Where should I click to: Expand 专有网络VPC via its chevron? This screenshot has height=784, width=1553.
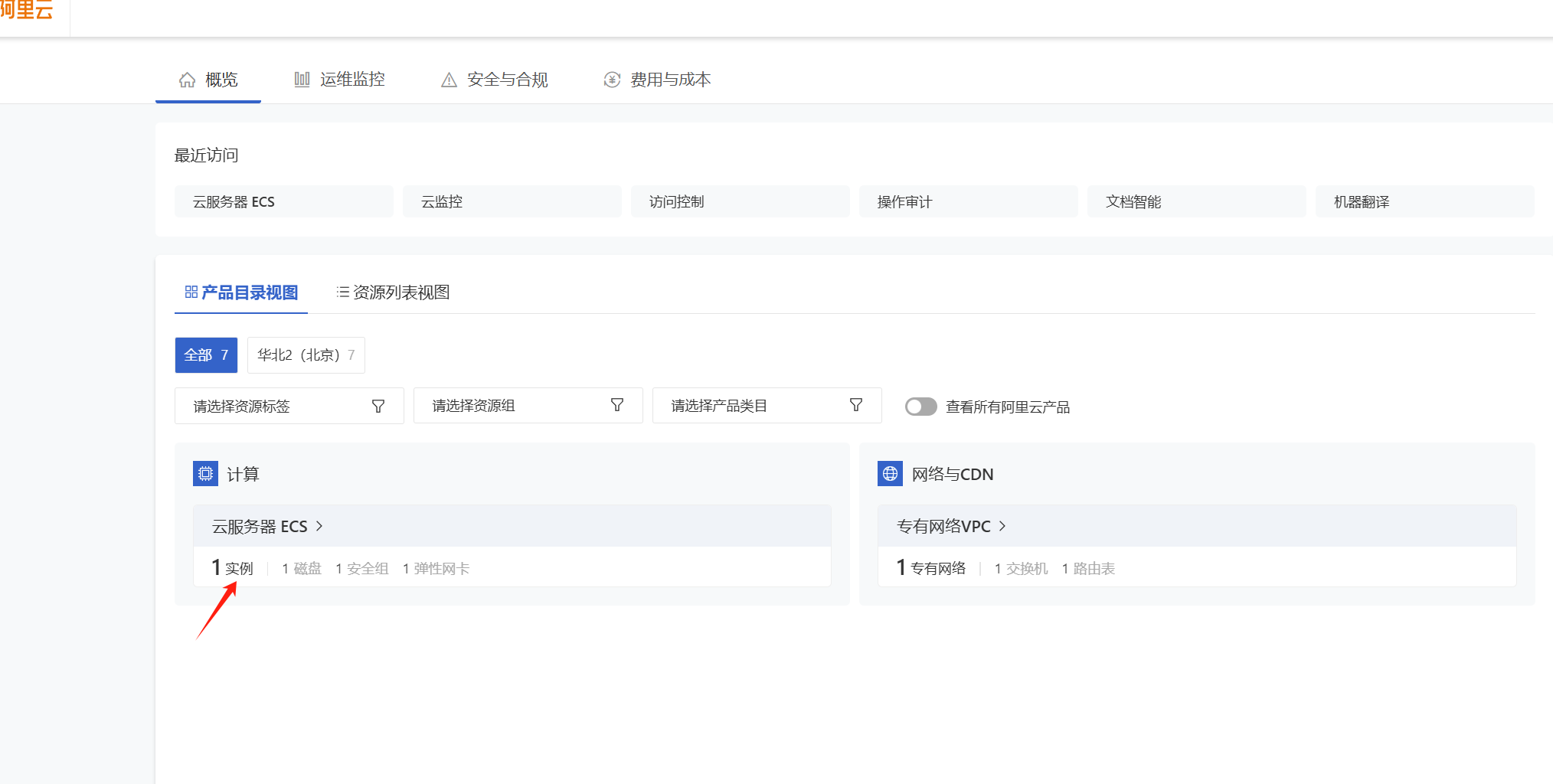point(1002,526)
